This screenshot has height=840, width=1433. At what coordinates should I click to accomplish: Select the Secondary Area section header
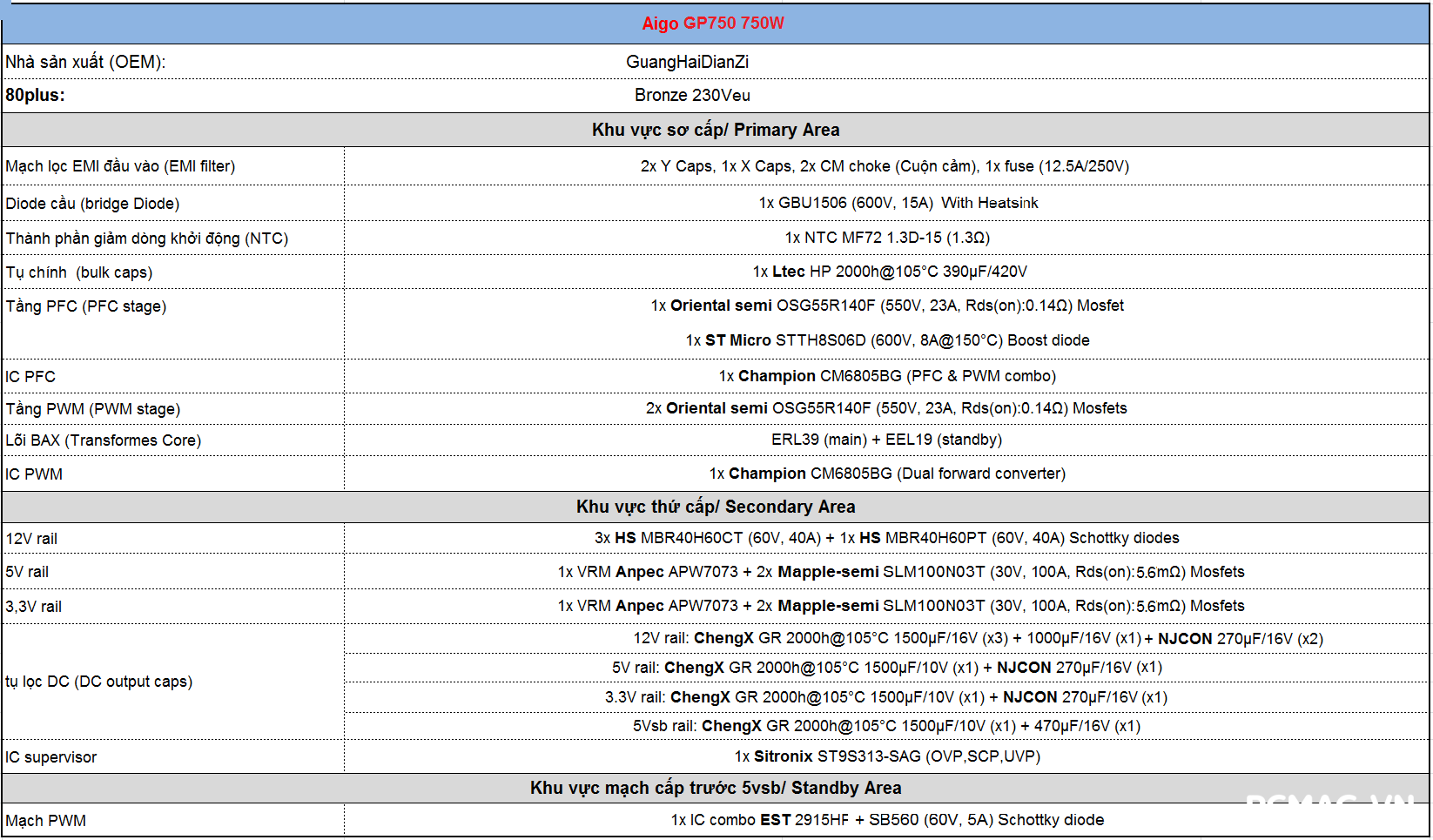(715, 507)
